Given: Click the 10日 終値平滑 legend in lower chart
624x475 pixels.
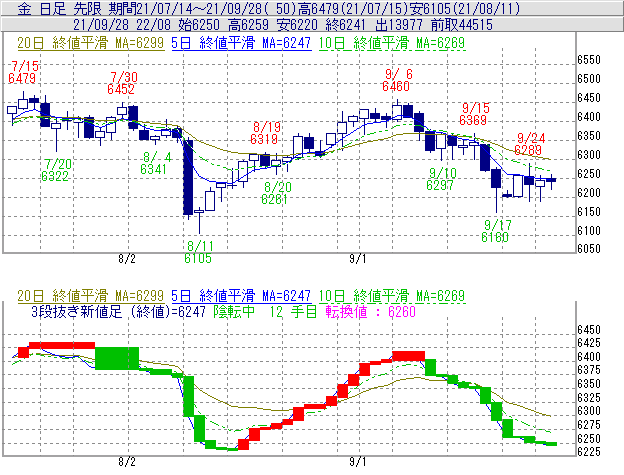Looking at the screenshot, I should pos(392,296).
